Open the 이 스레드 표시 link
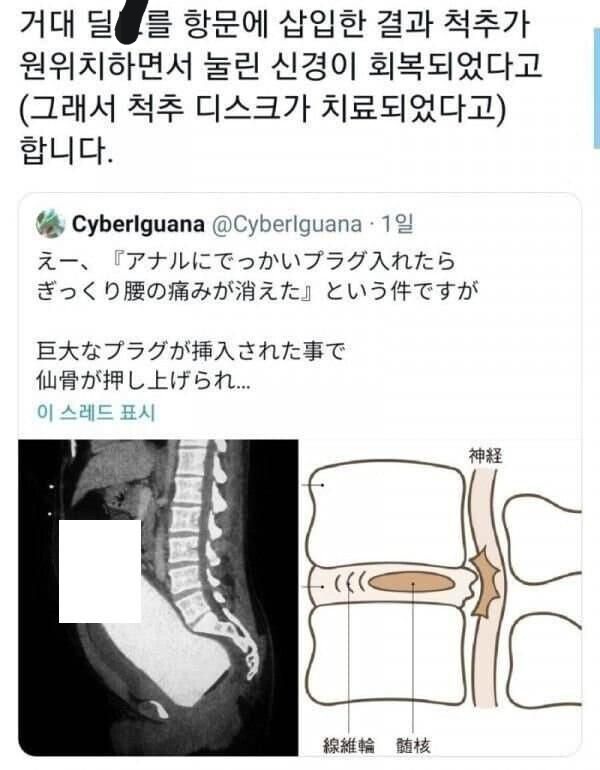600x770 pixels. 96,412
